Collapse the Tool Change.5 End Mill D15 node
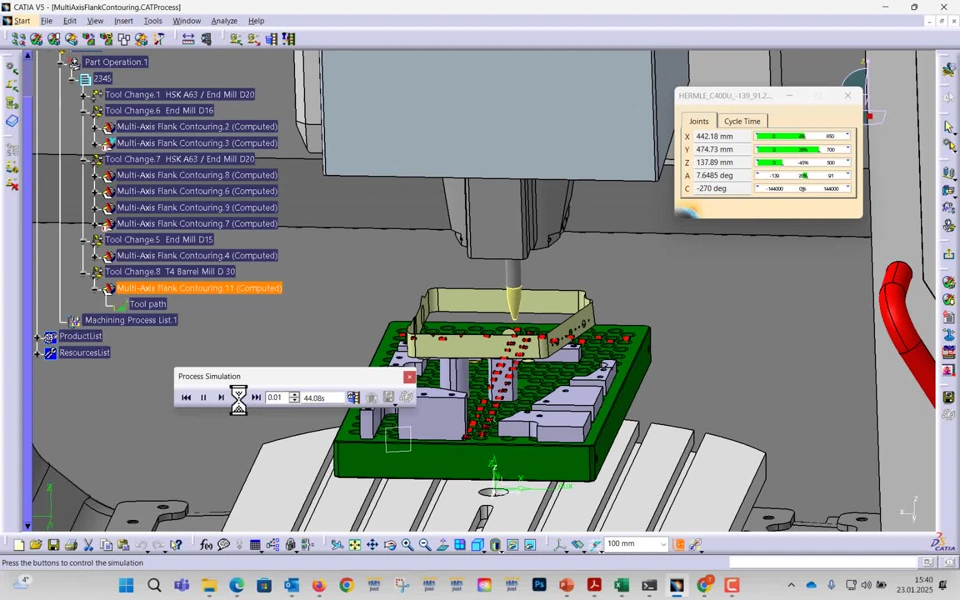The width and height of the screenshot is (960, 600). point(83,240)
